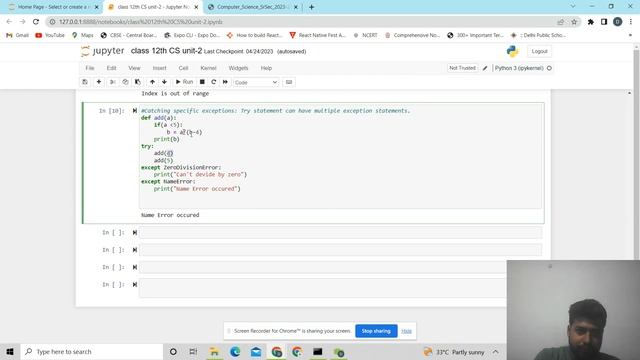Run the fourth empty cell with its run icon
Screen dimensions: 640x360
[x=135, y=284]
